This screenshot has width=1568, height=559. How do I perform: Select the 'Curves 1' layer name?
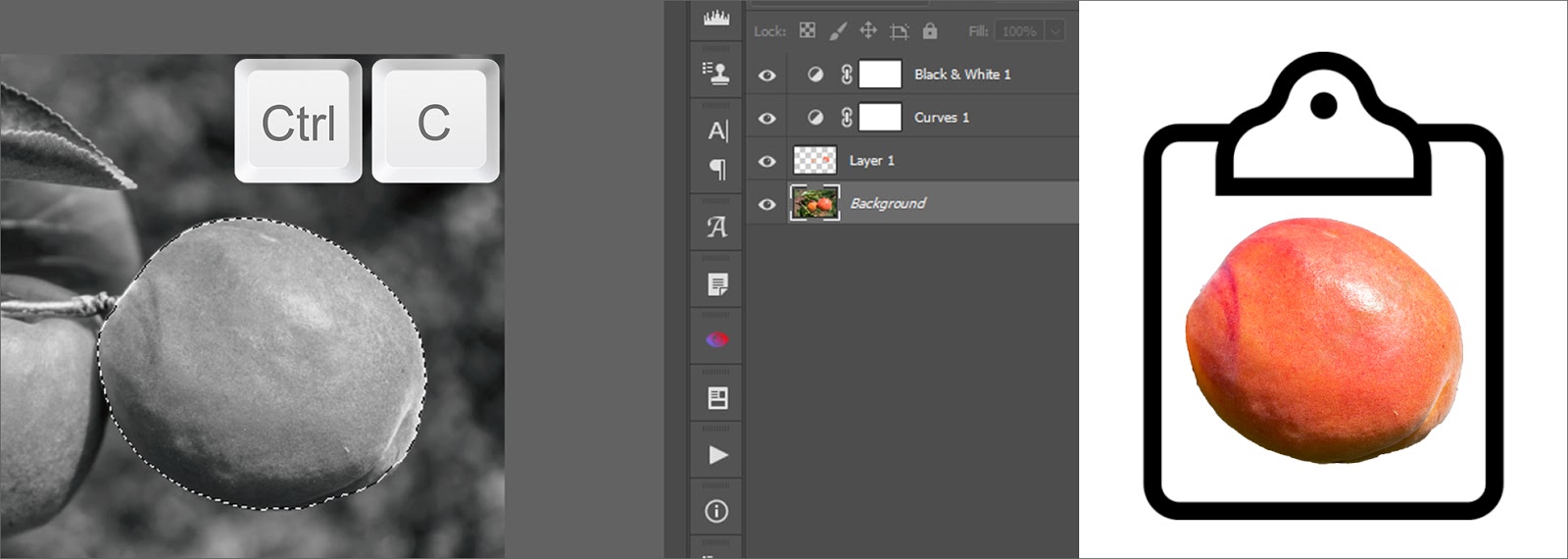942,118
